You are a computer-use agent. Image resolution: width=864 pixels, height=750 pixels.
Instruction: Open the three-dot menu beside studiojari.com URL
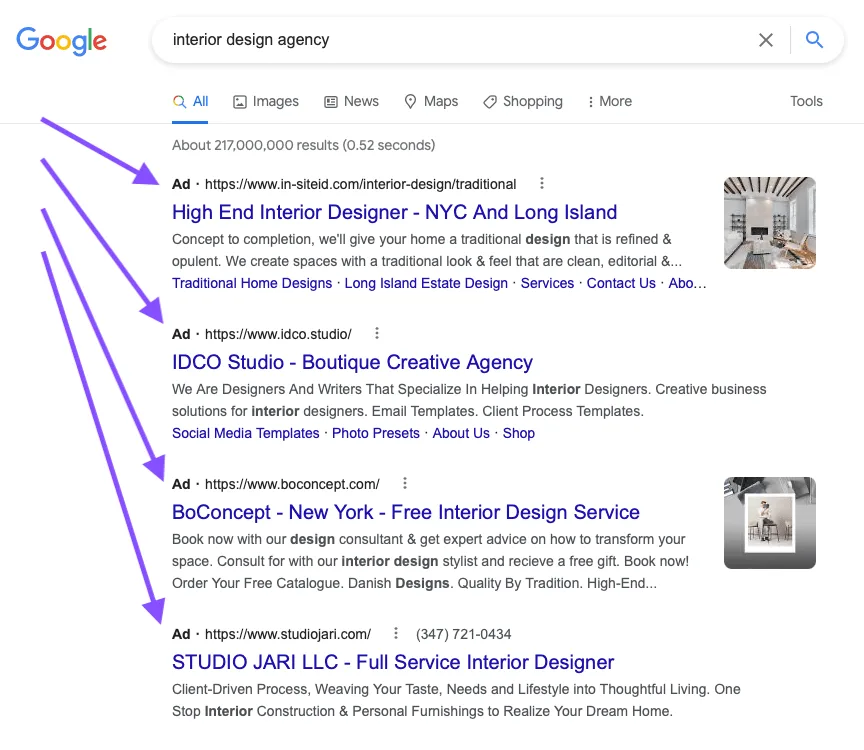(x=396, y=633)
